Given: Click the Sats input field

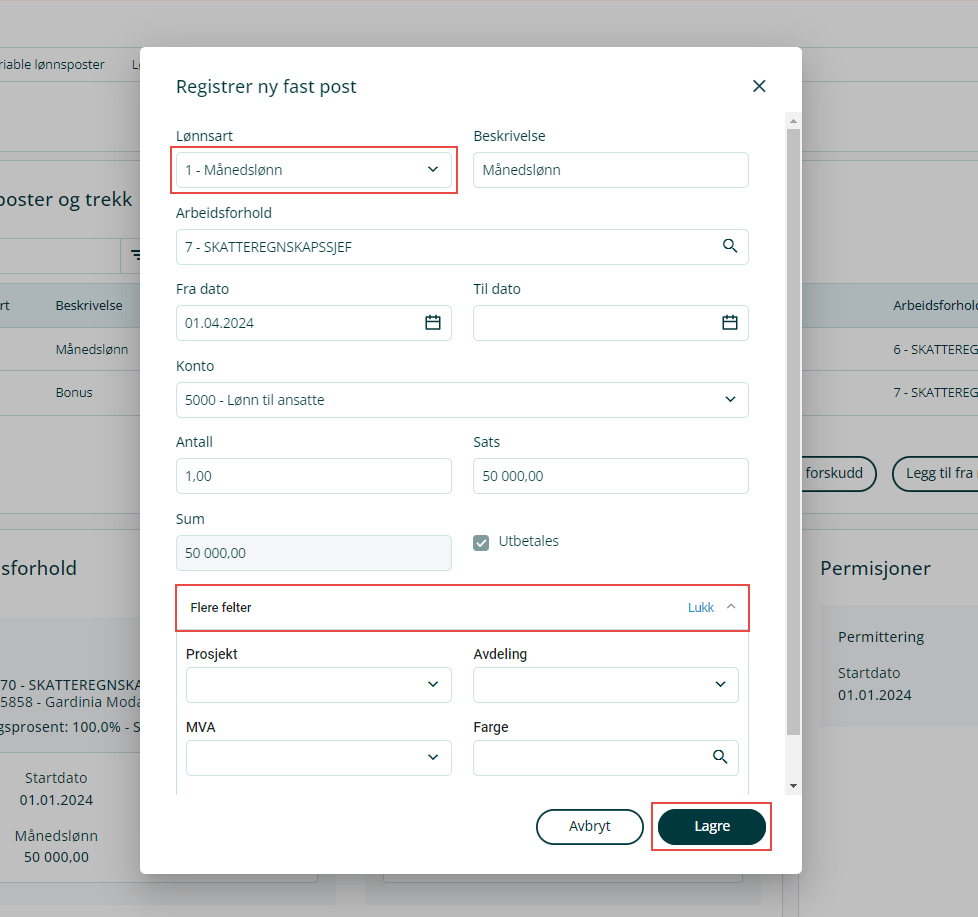Looking at the screenshot, I should click(x=610, y=476).
